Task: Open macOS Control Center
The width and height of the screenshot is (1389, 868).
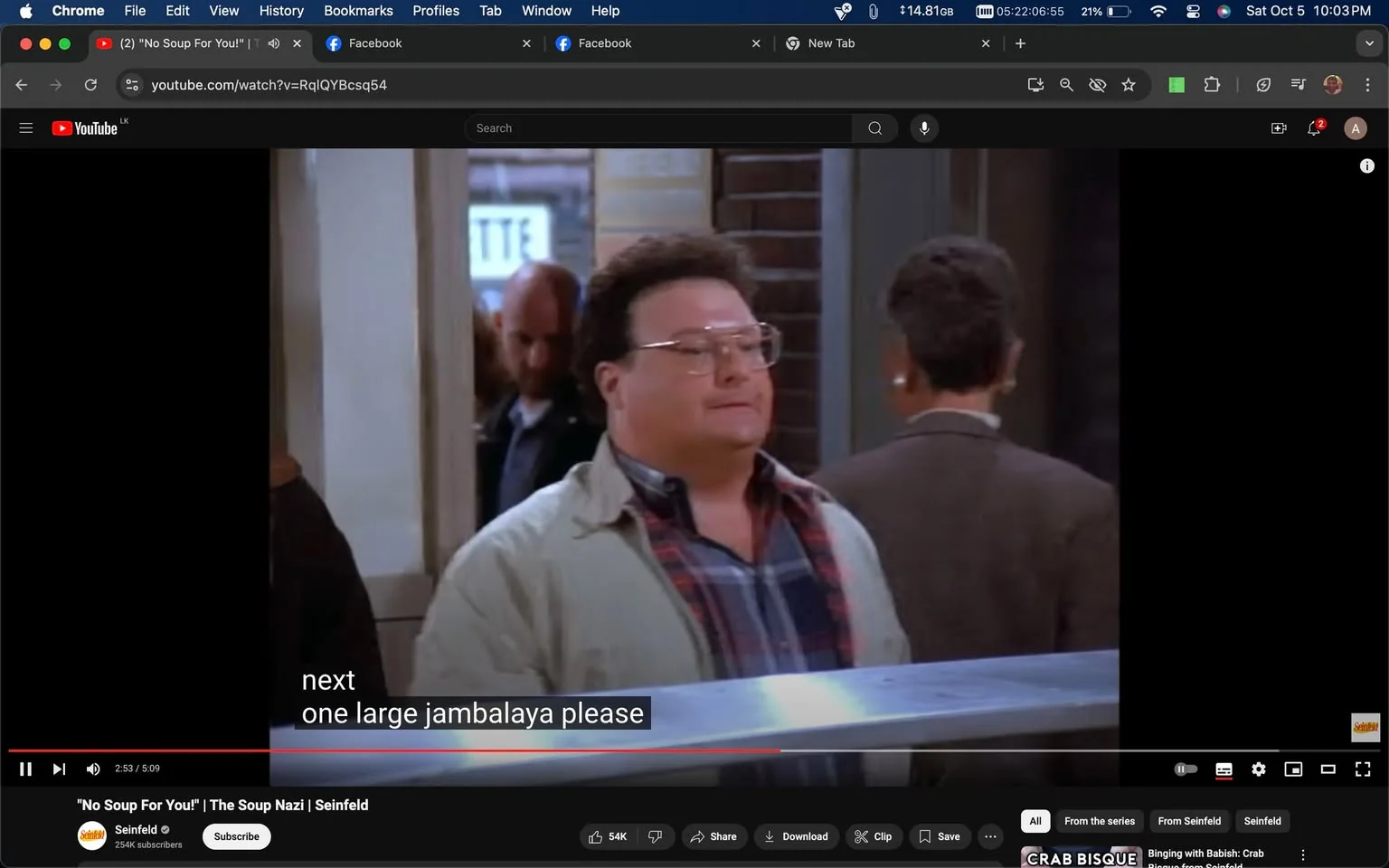Action: click(1193, 11)
